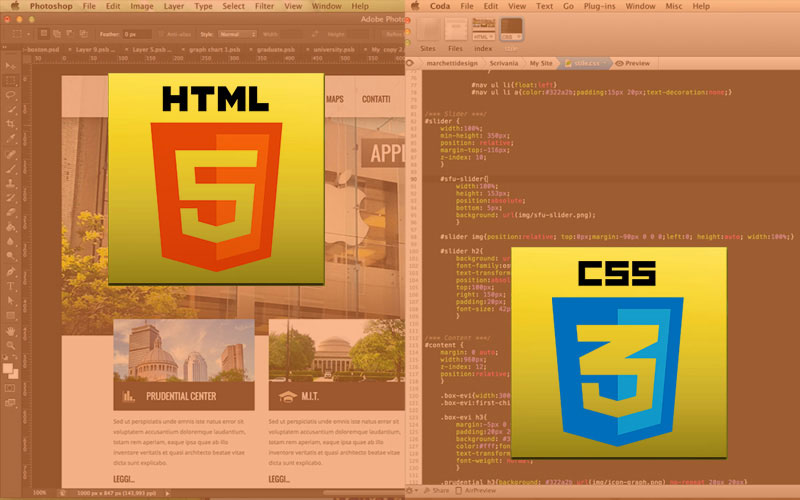Open Coda Misc menu
The height and width of the screenshot is (500, 800).
673,6
